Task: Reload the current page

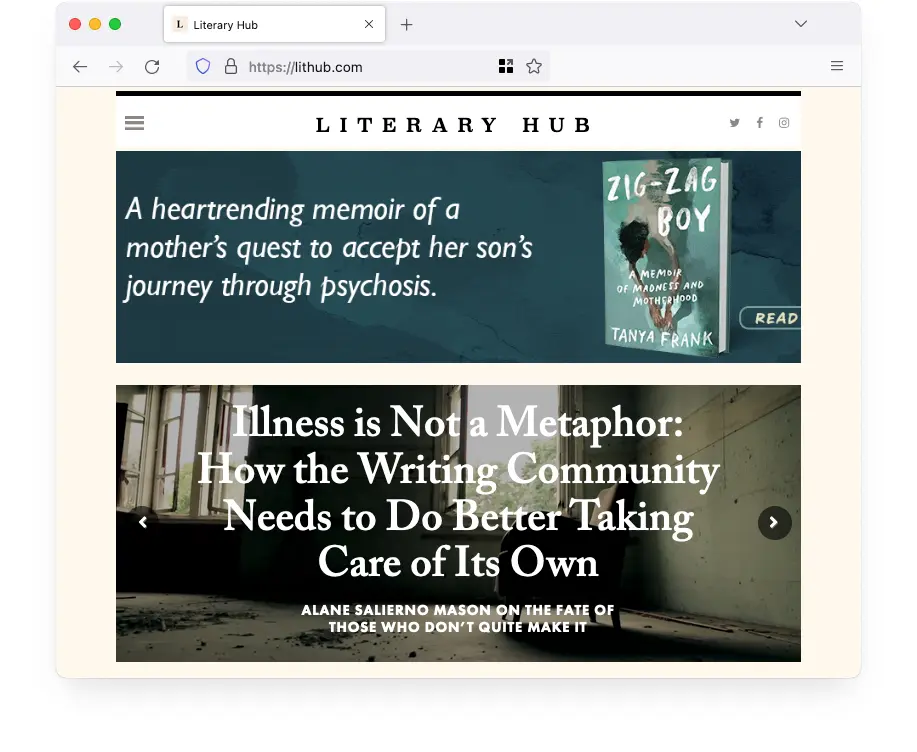Action: coord(152,67)
